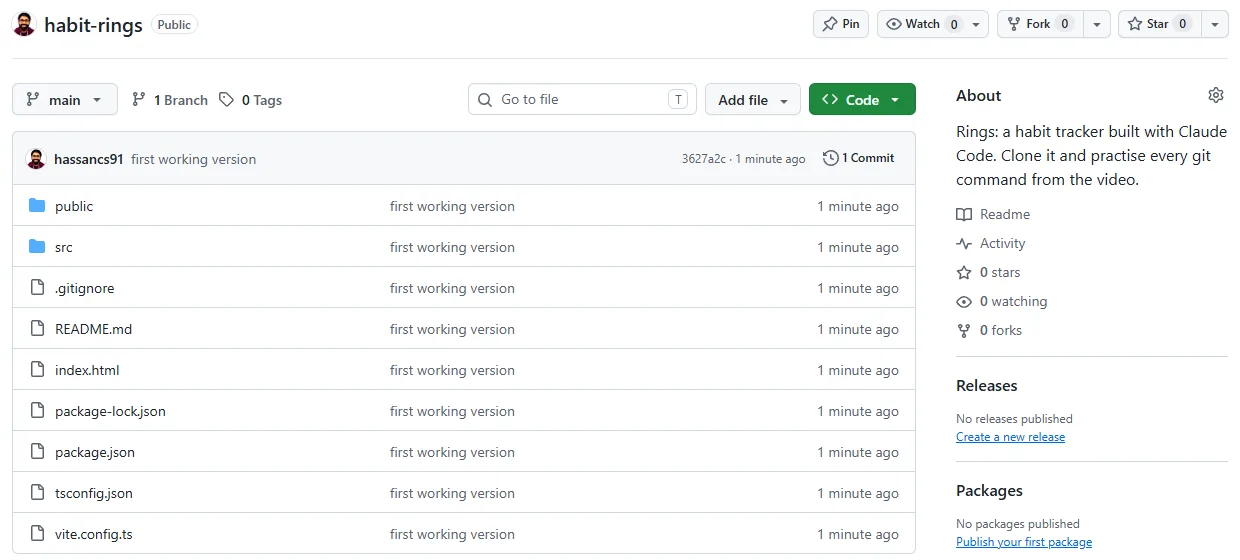Screen dimensions: 1240x560
Task: View the 1 Branch link
Action: pyautogui.click(x=170, y=100)
